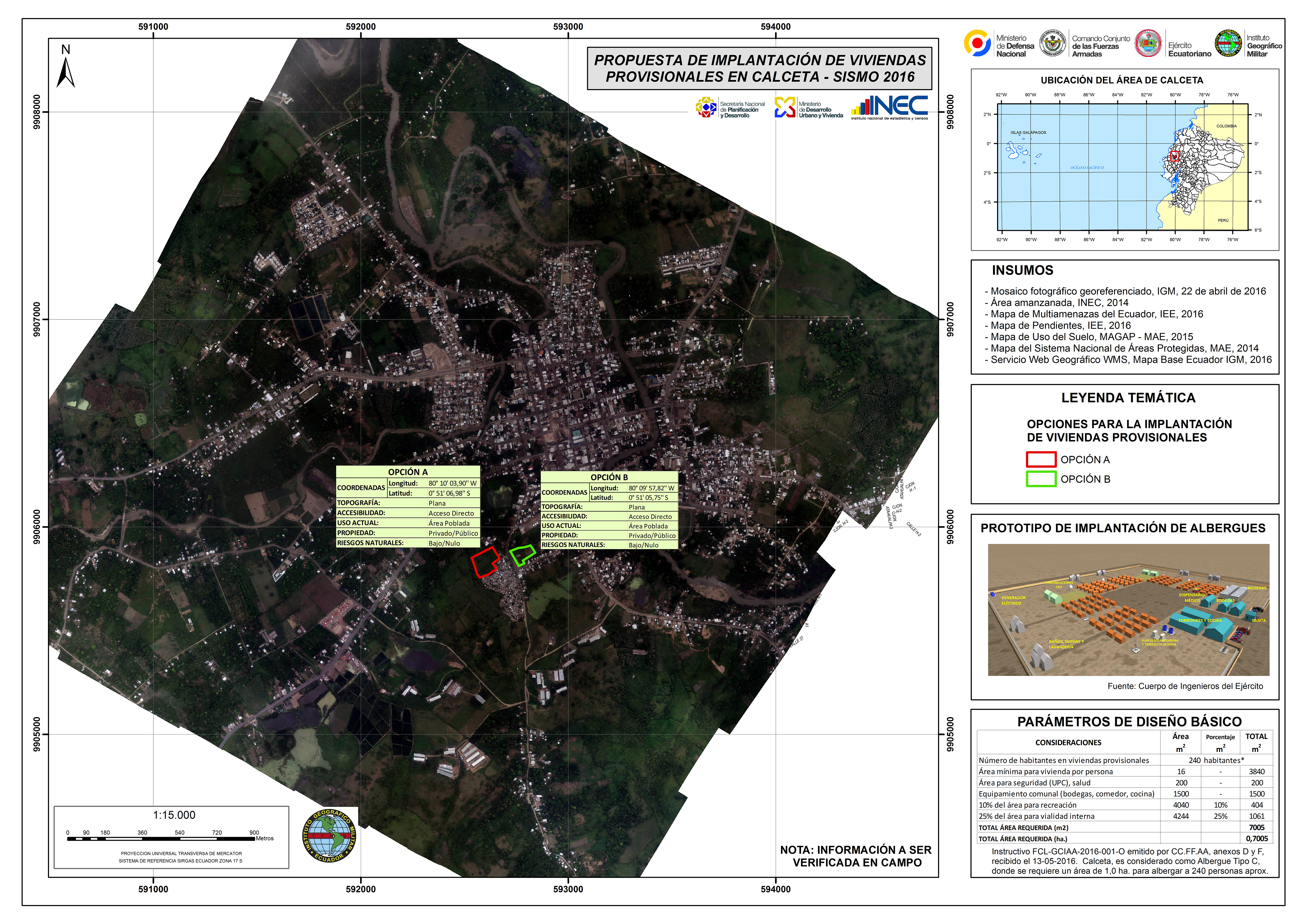The image size is (1307, 924).
Task: Click the red Opción A legend swatch
Action: pyautogui.click(x=1041, y=459)
